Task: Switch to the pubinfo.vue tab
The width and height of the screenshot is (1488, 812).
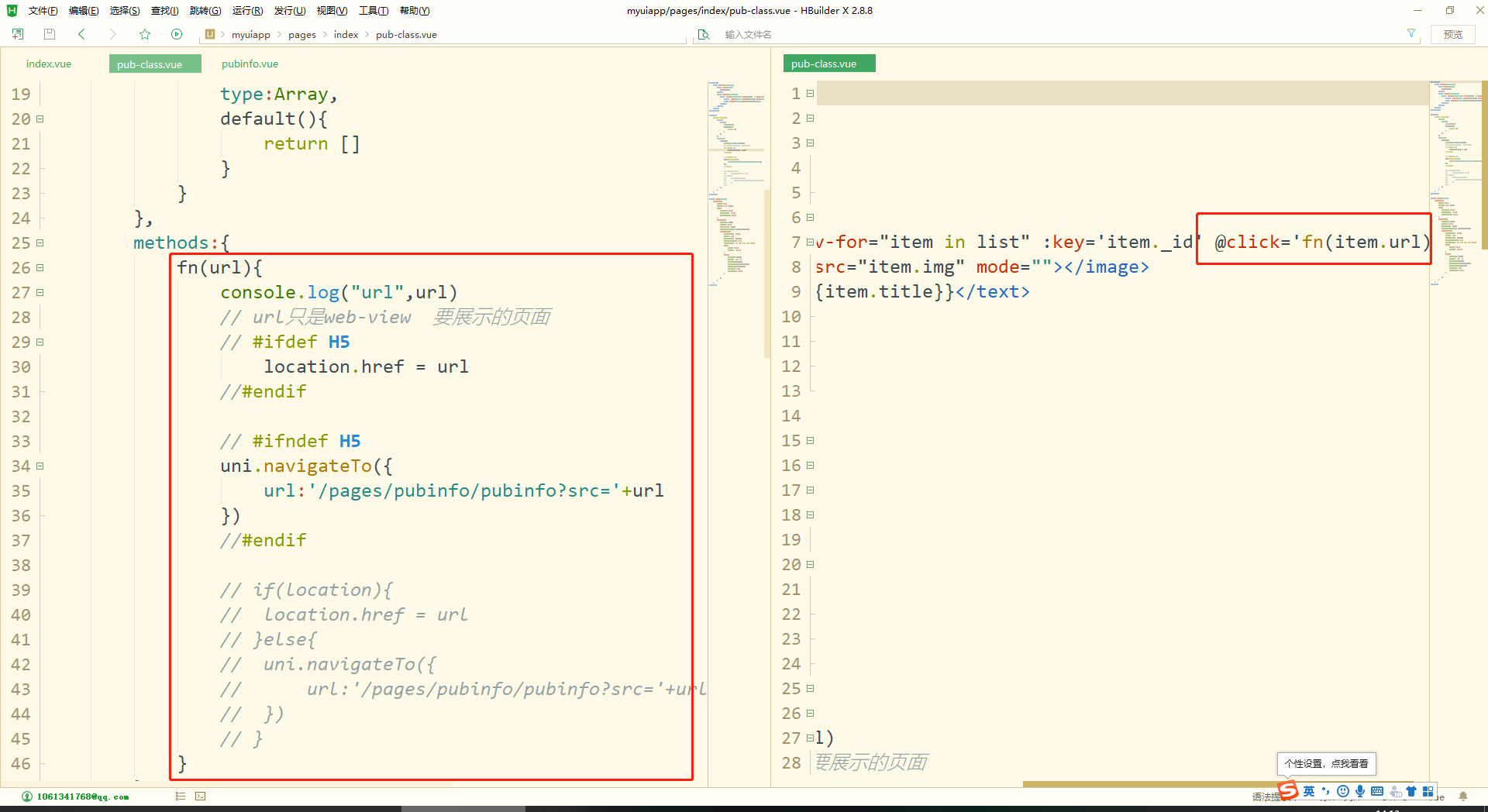Action: [250, 64]
